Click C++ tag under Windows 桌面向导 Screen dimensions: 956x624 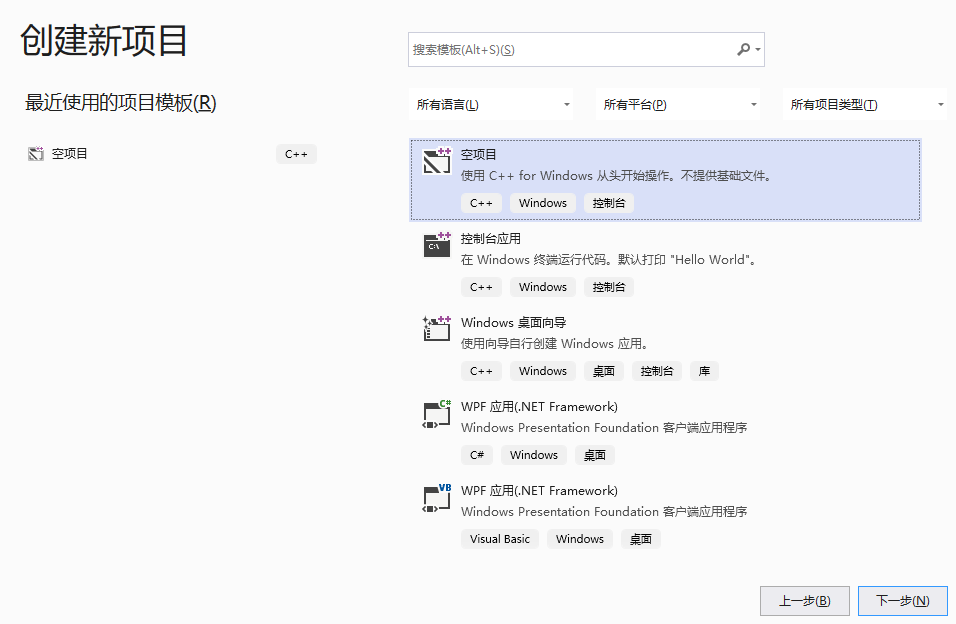coord(481,371)
